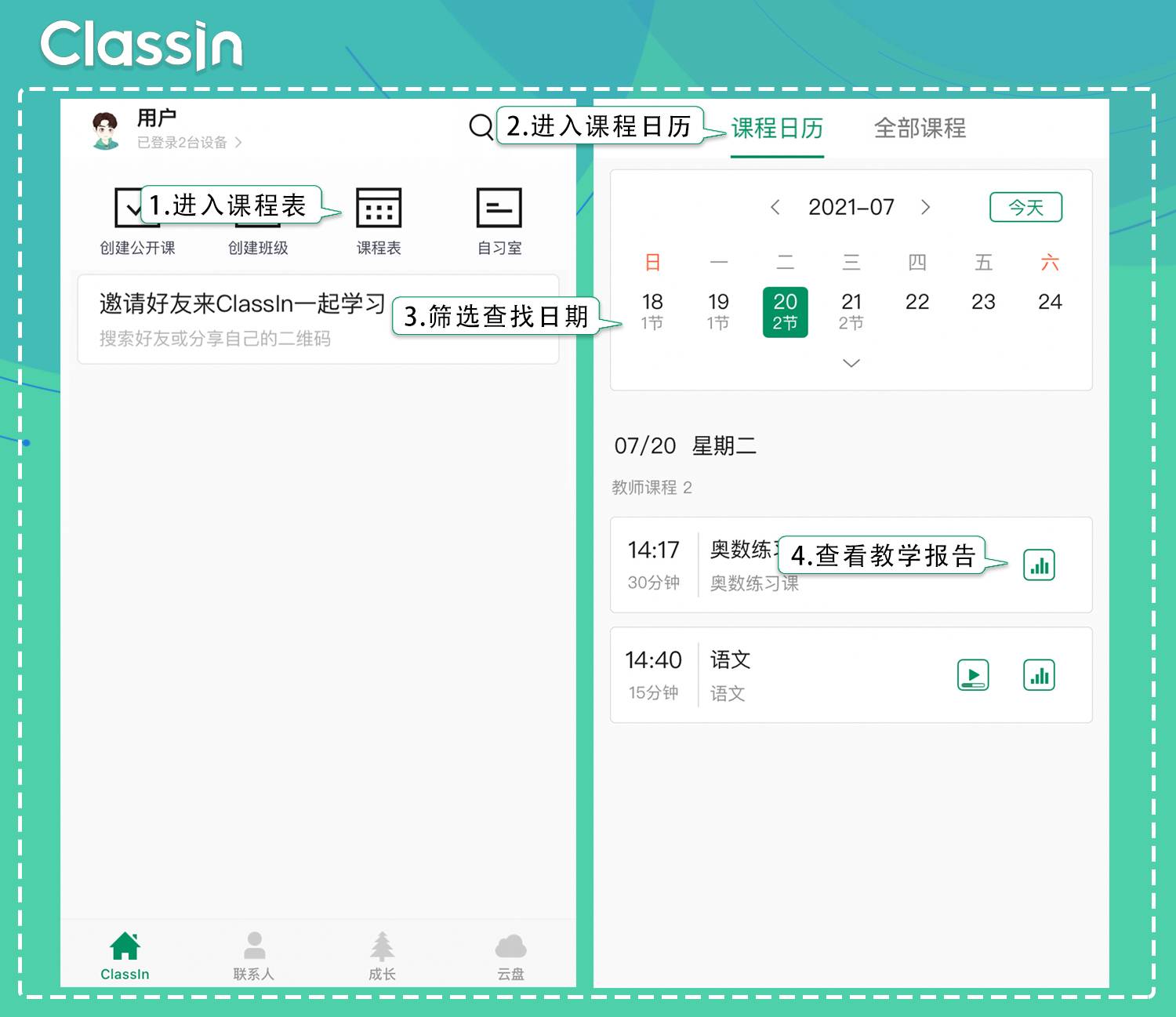View teaching report for 语文 lesson
The width and height of the screenshot is (1176, 1017).
pos(1039,675)
